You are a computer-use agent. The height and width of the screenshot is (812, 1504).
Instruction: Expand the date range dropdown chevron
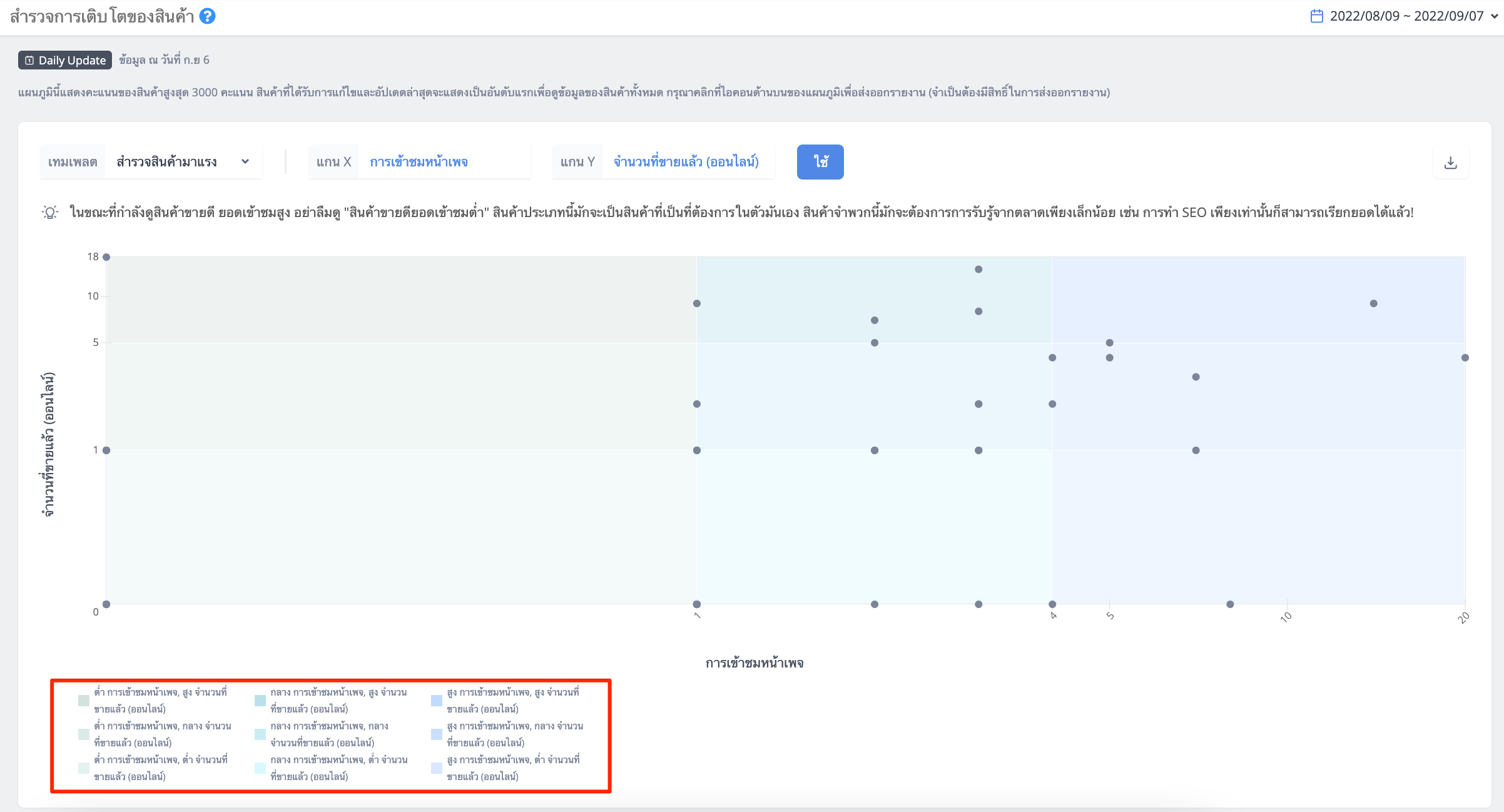tap(1495, 16)
